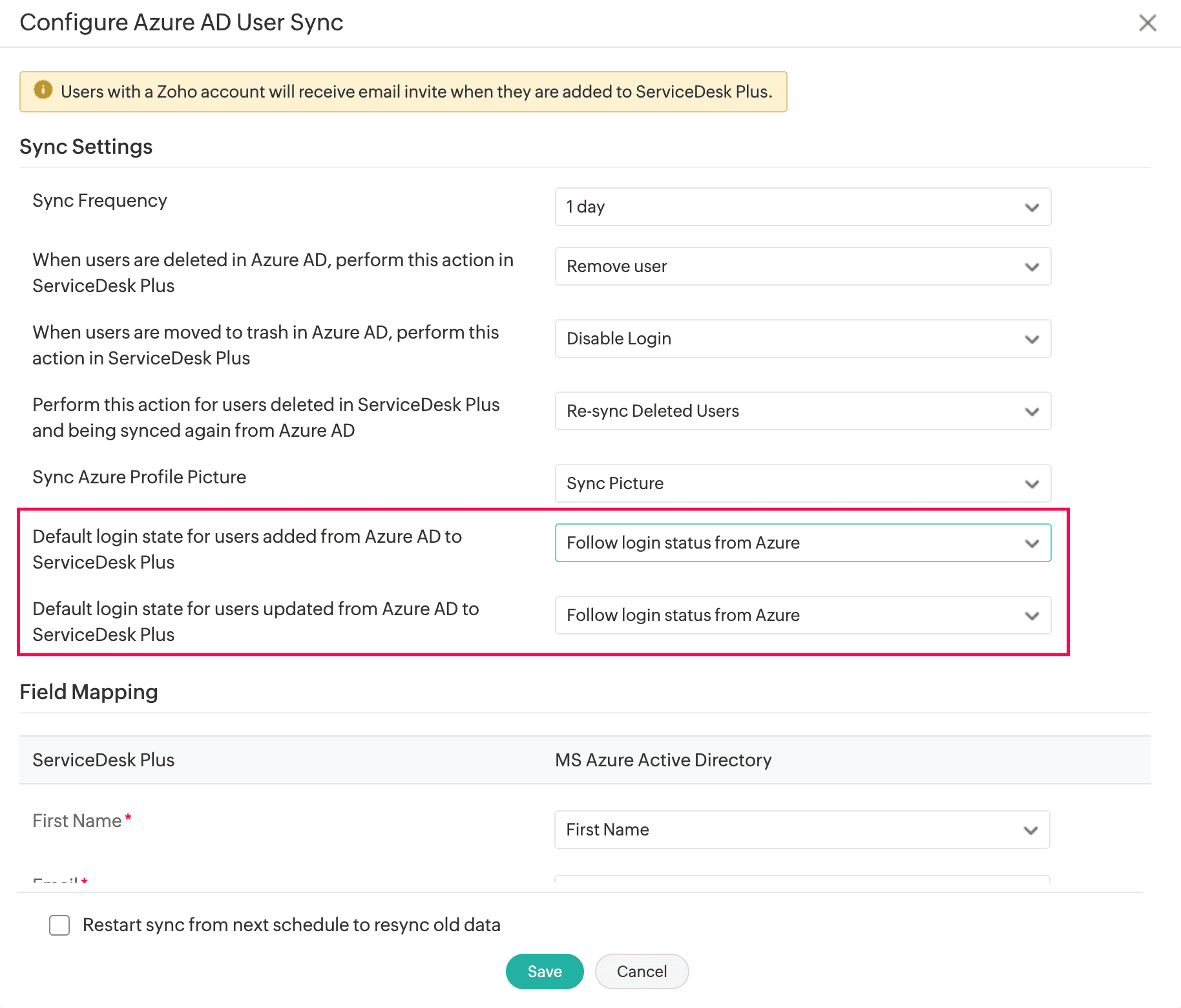The image size is (1181, 1008).
Task: Click the chevron beside "Sync Picture"
Action: click(x=1032, y=483)
